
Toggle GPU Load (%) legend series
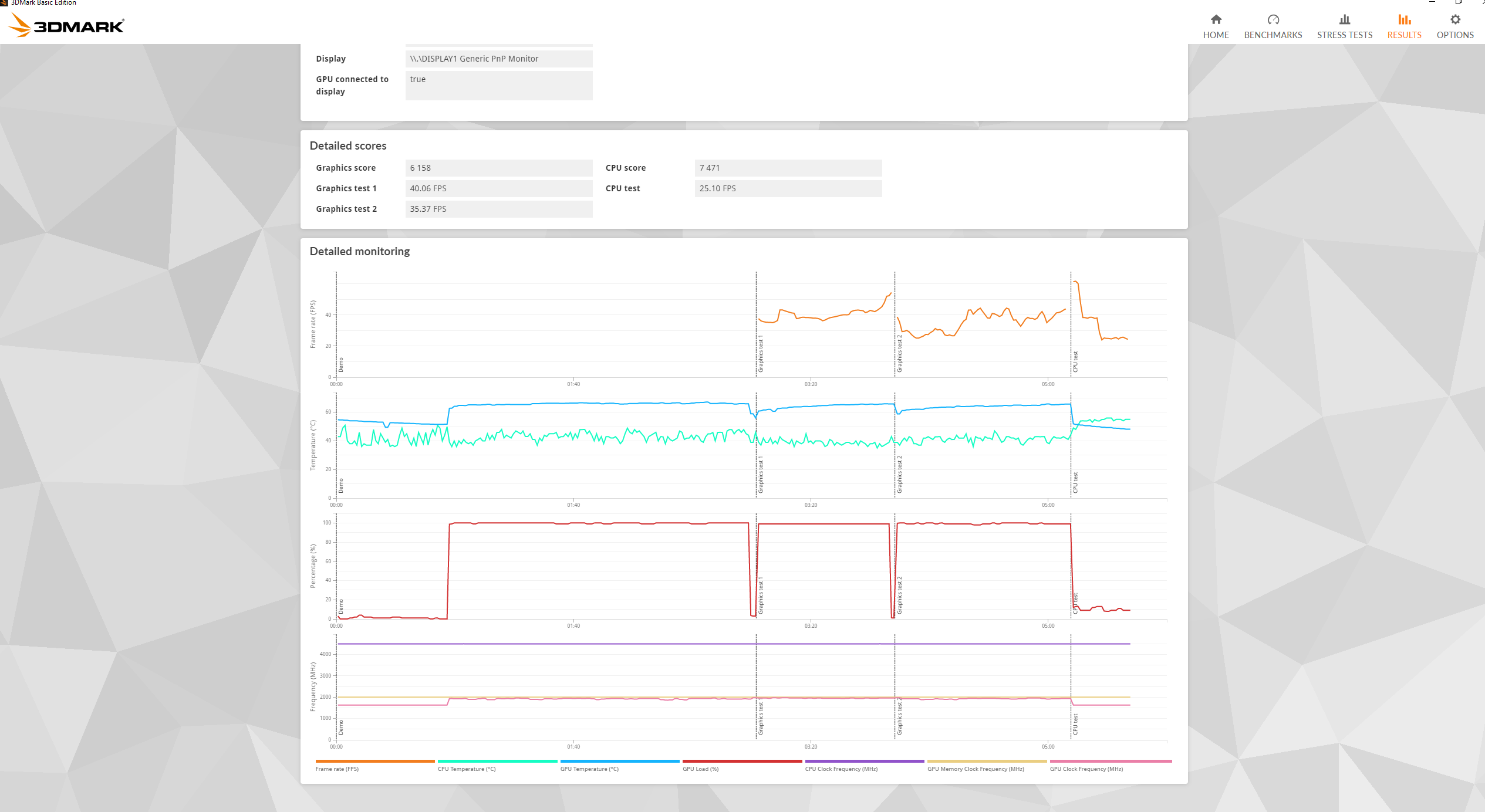point(700,769)
